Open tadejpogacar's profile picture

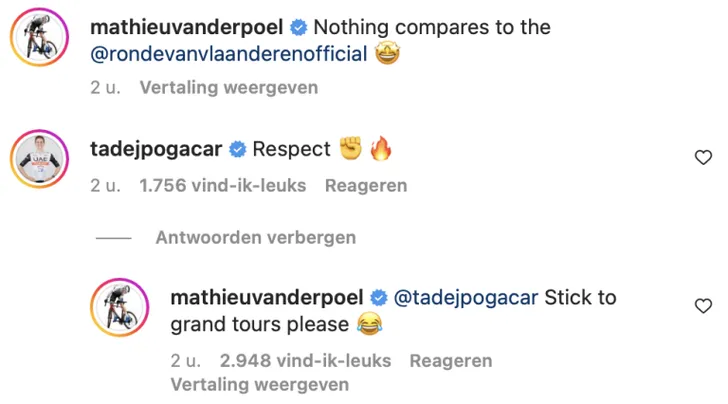tap(38, 158)
